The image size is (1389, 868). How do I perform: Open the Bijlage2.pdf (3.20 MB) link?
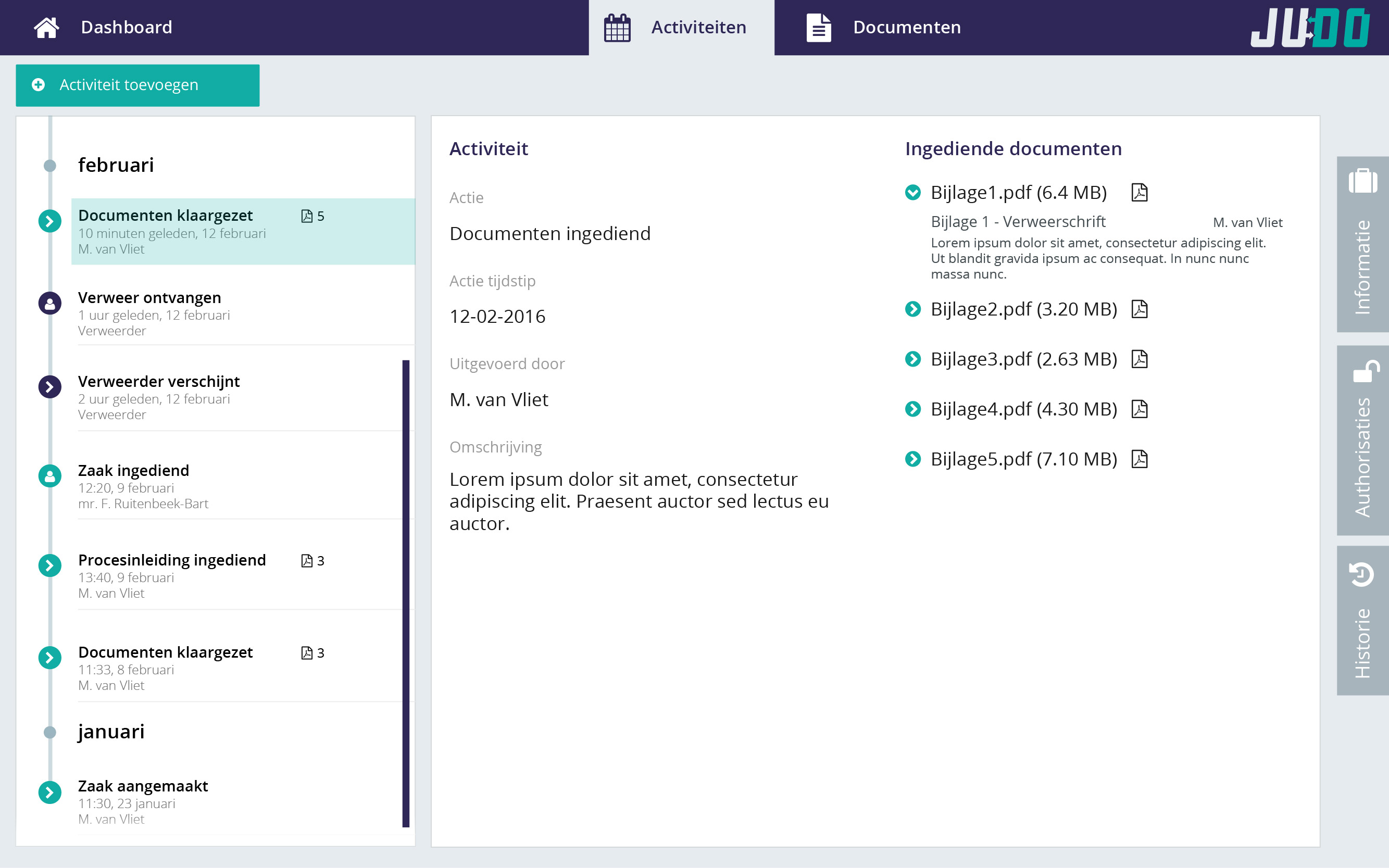tap(1024, 309)
